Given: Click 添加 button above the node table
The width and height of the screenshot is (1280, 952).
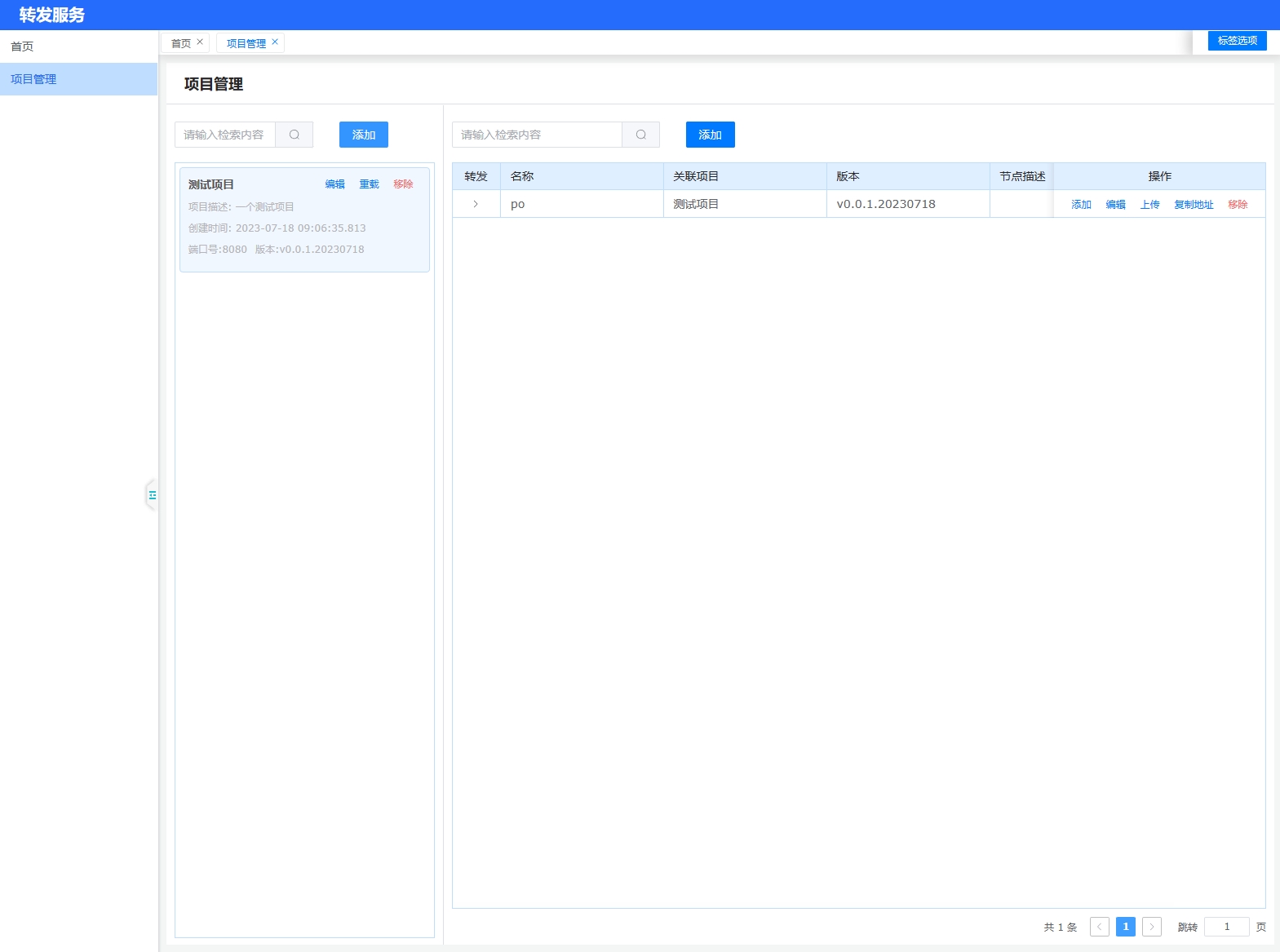Looking at the screenshot, I should point(711,135).
